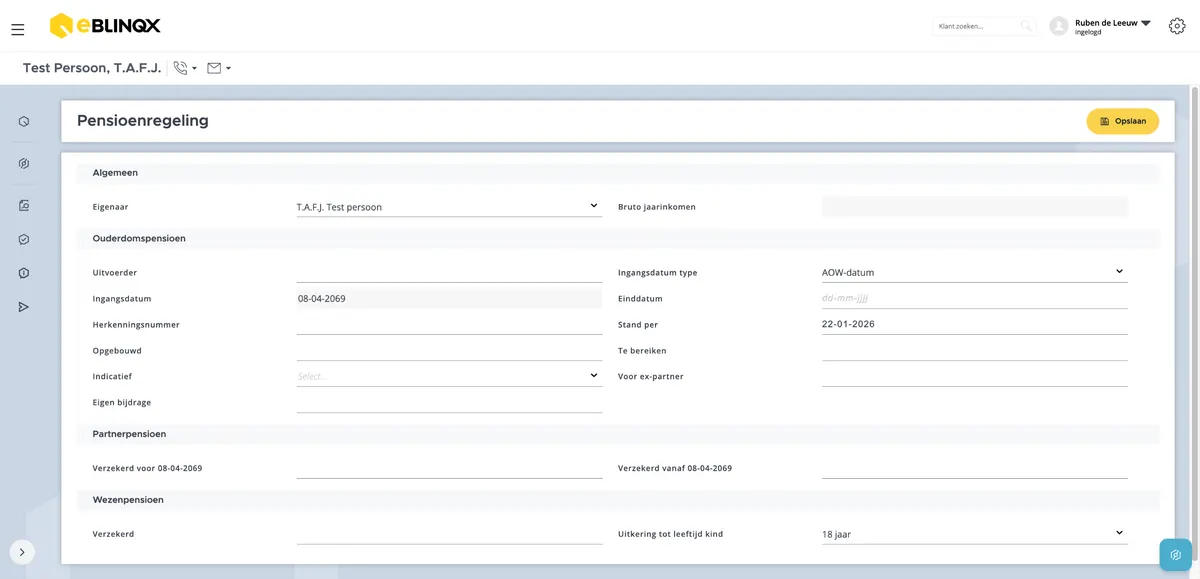
Task: Open the Indicatief dropdown
Action: [449, 376]
